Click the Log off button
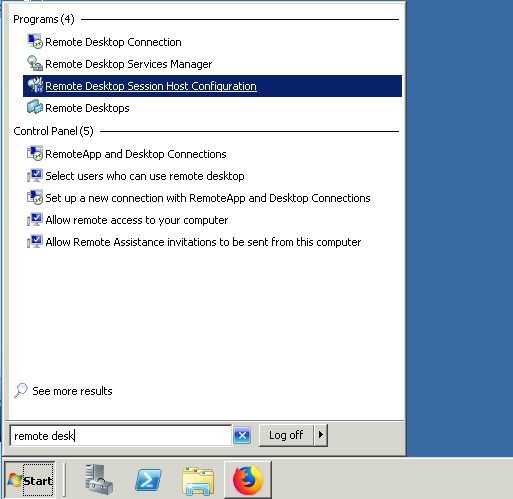 (286, 435)
